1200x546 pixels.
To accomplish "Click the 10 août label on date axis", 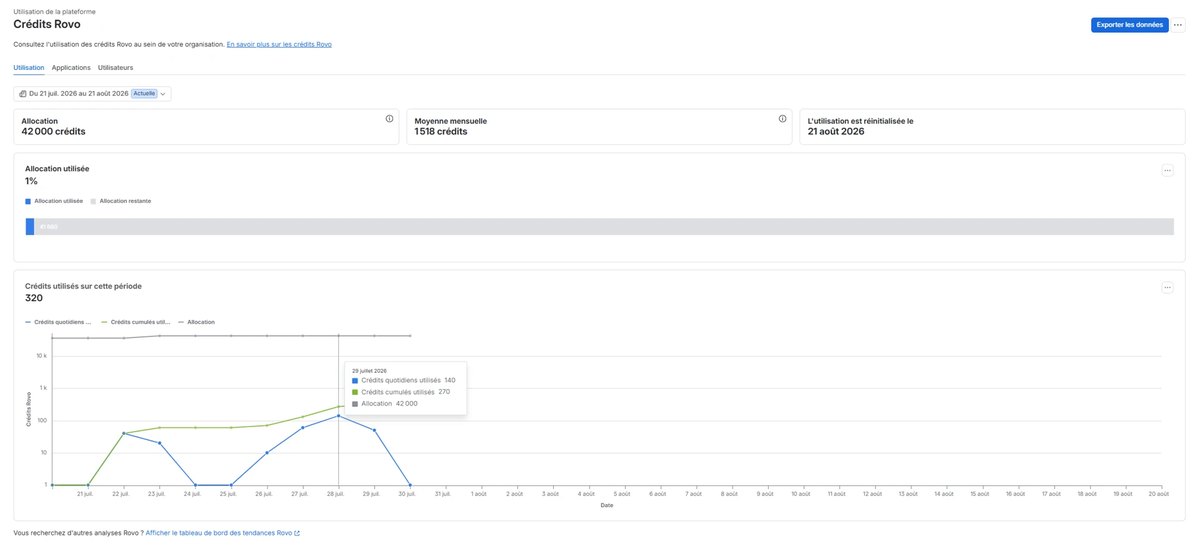I will click(801, 494).
